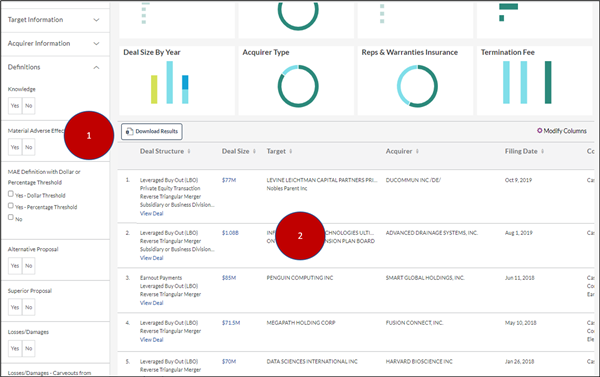This screenshot has height=377, width=600.
Task: View Deal for Penguin Computing row
Action: 152,303
